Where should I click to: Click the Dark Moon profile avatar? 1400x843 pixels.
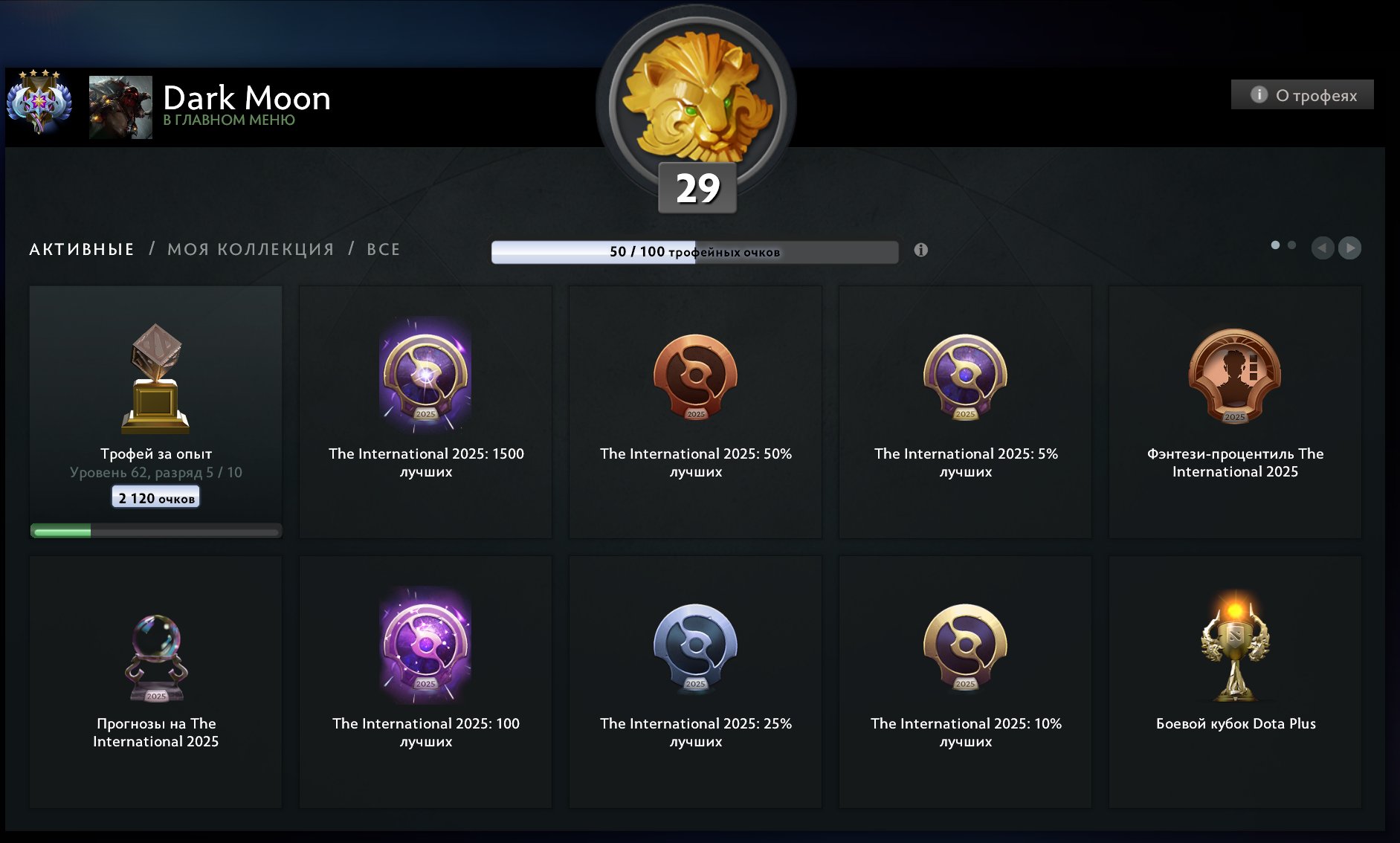[120, 107]
